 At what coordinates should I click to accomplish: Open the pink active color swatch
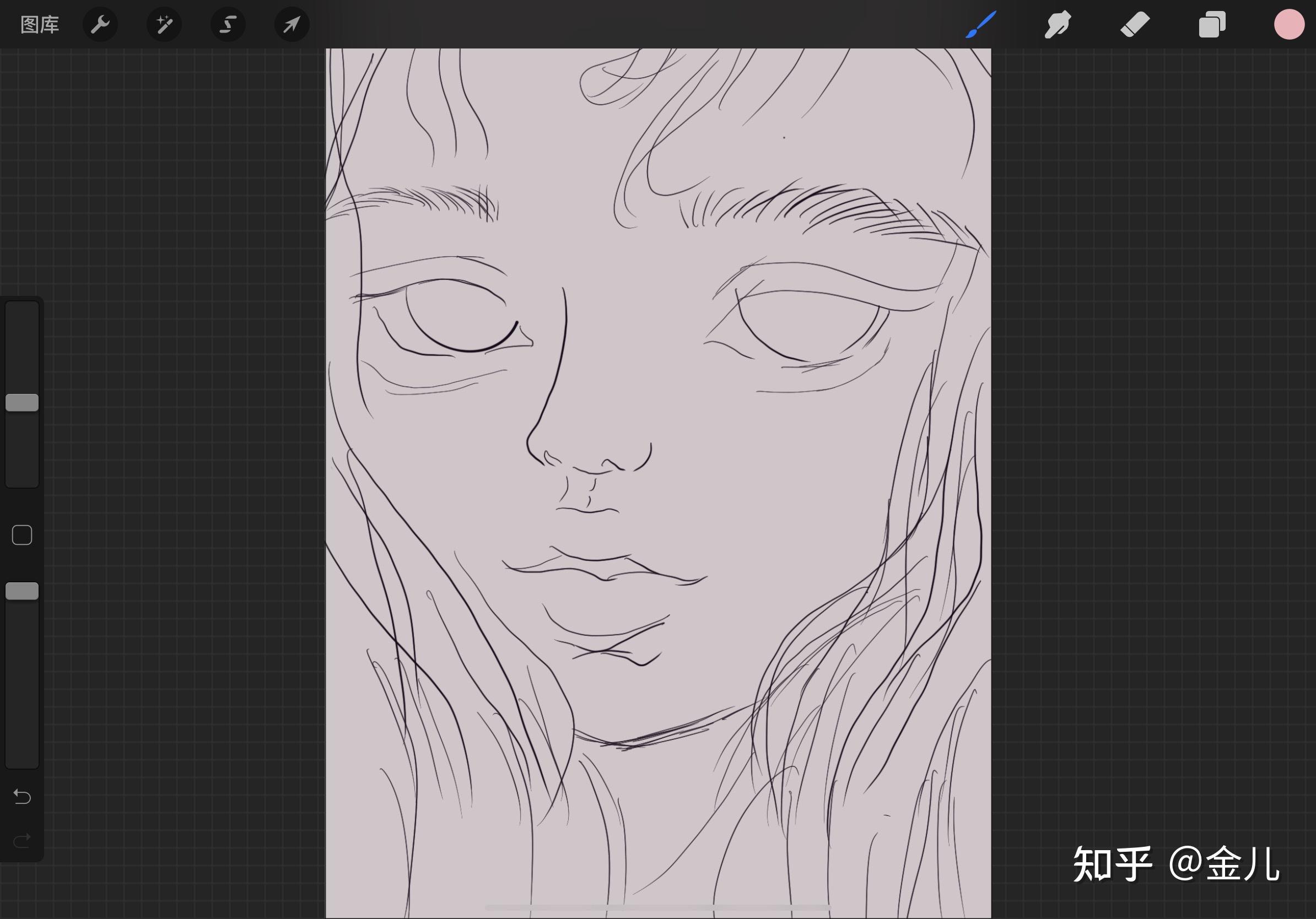1289,25
